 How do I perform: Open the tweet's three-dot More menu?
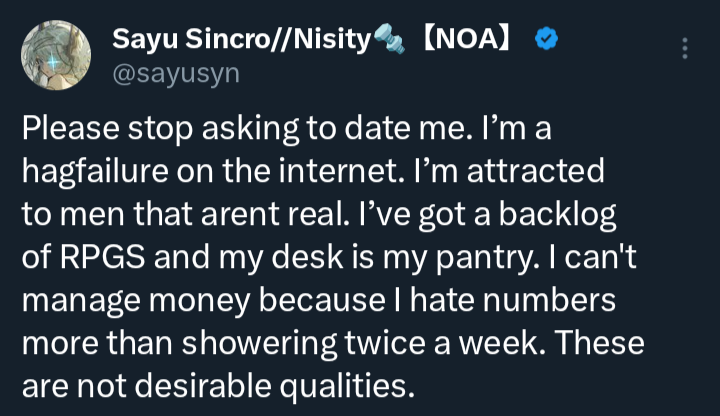pos(684,49)
